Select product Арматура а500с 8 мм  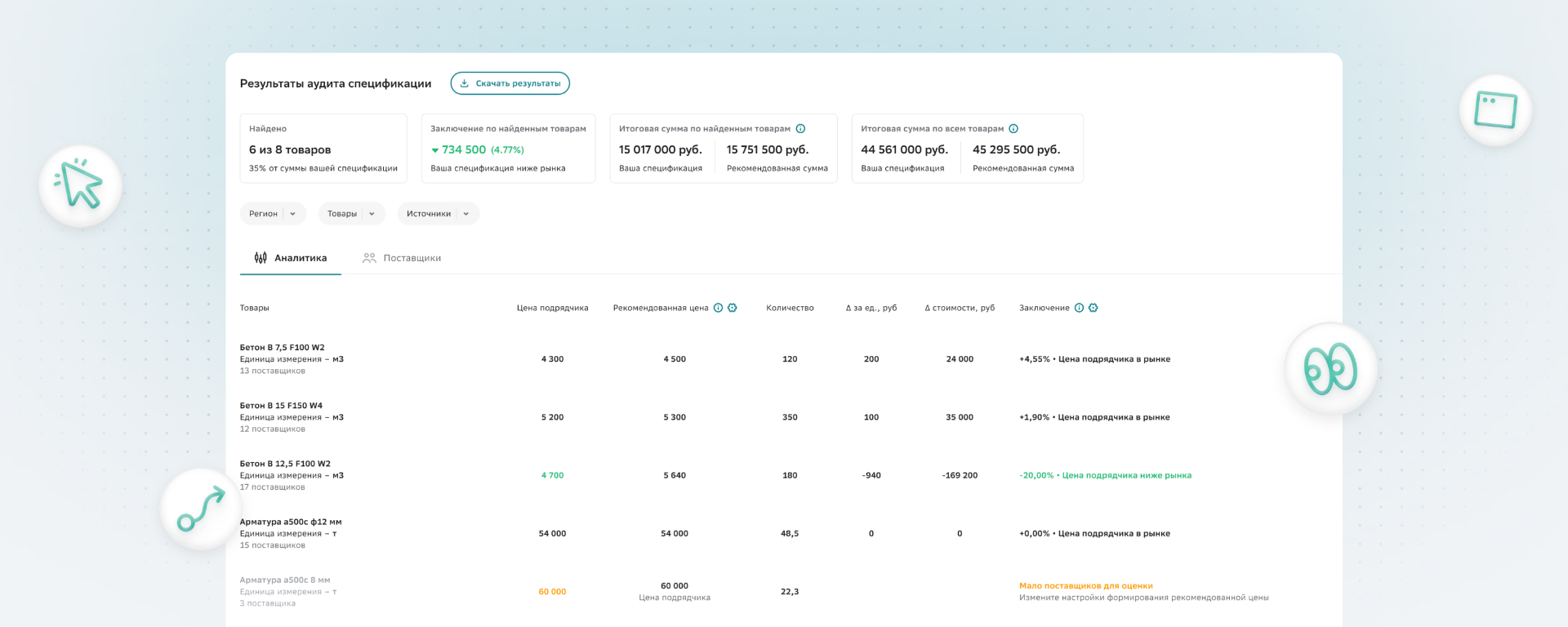pos(285,580)
